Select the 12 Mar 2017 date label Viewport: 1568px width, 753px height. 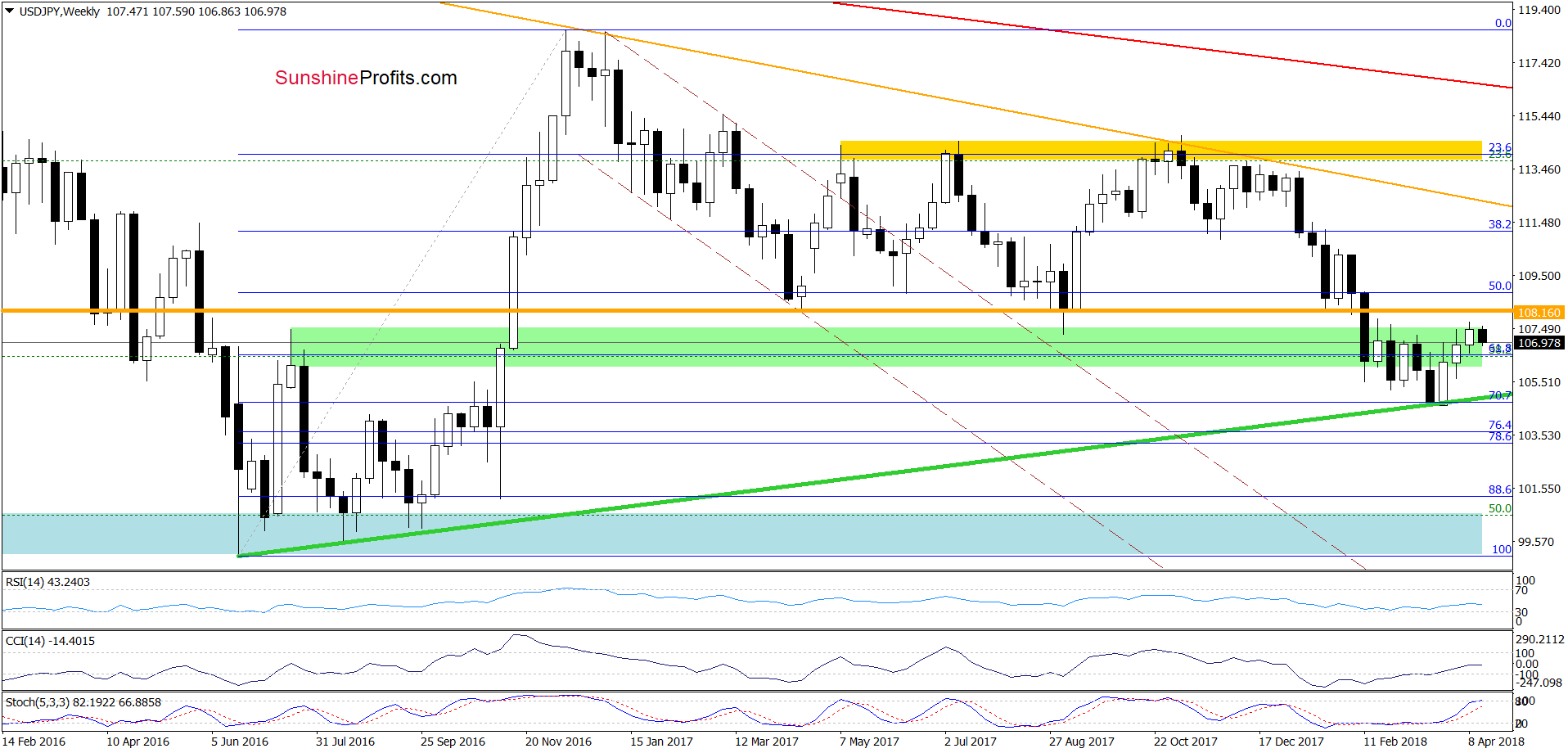coord(766,742)
